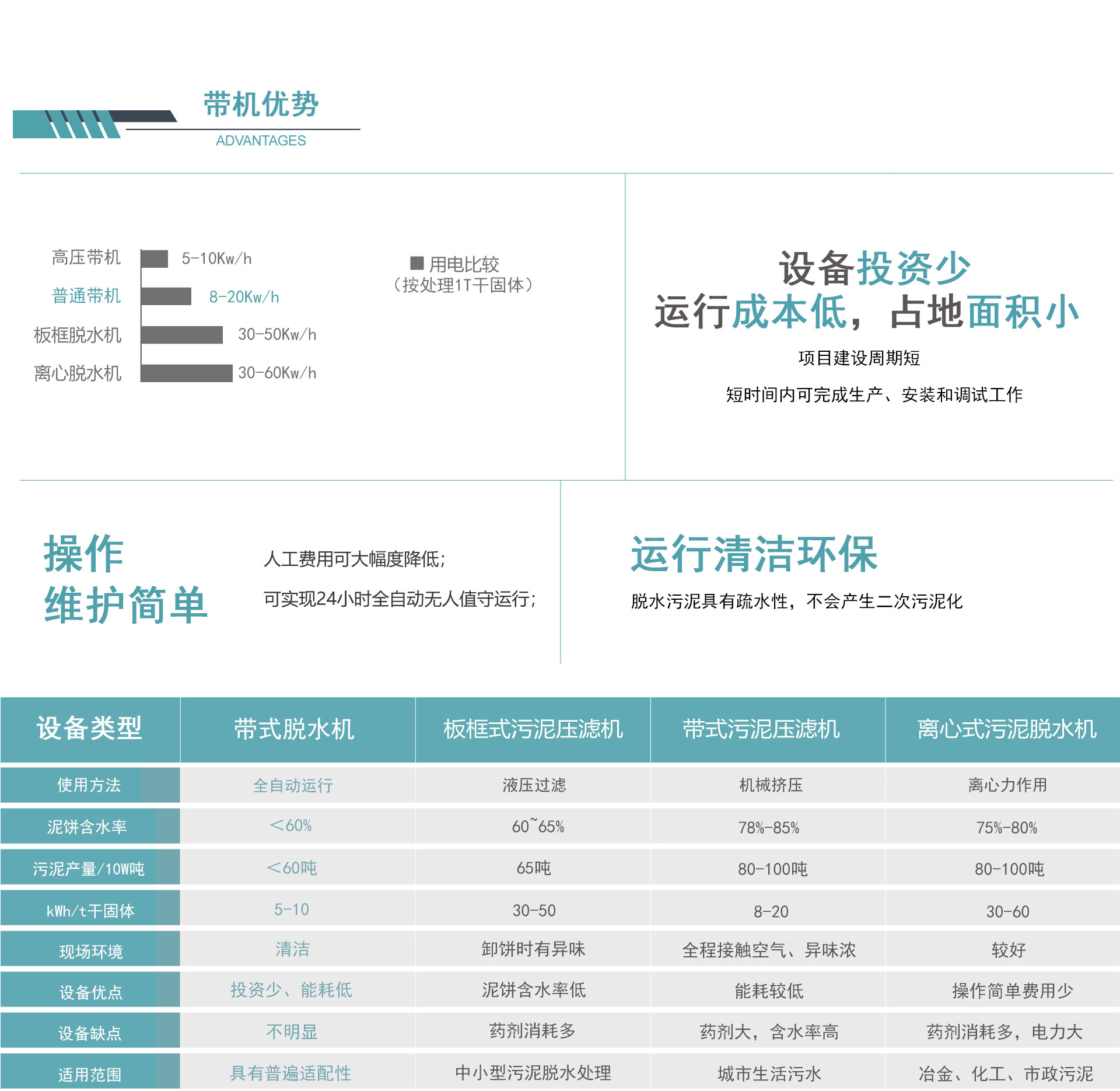Click the 离心式污泥脱水机 column header

[x=1006, y=729]
